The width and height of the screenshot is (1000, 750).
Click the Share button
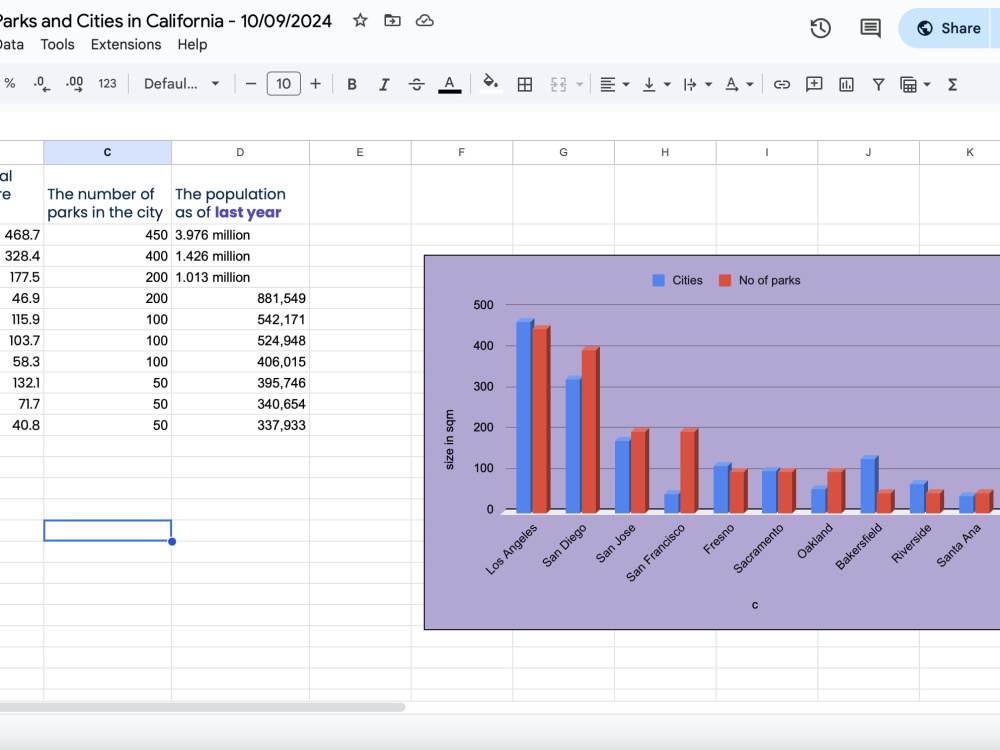click(949, 28)
